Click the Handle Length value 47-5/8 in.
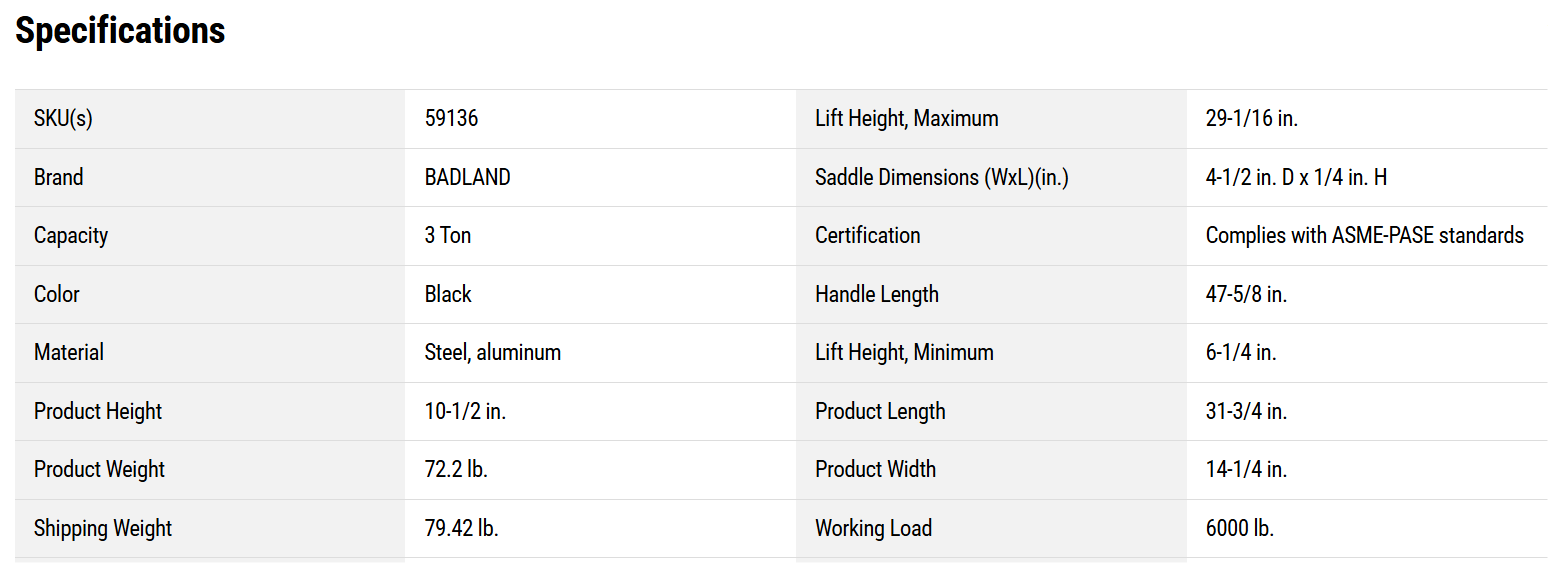The width and height of the screenshot is (1548, 563). click(1246, 294)
